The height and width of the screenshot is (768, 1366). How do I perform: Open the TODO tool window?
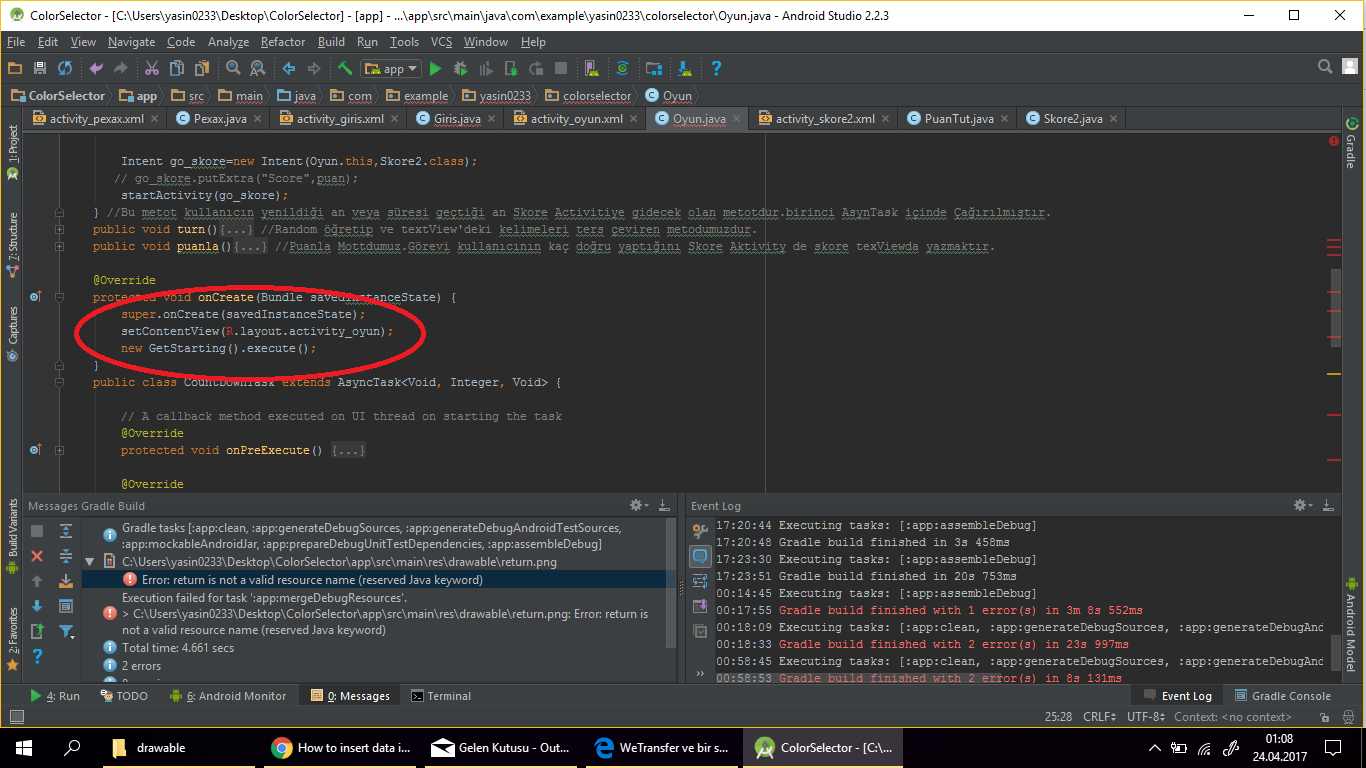123,696
